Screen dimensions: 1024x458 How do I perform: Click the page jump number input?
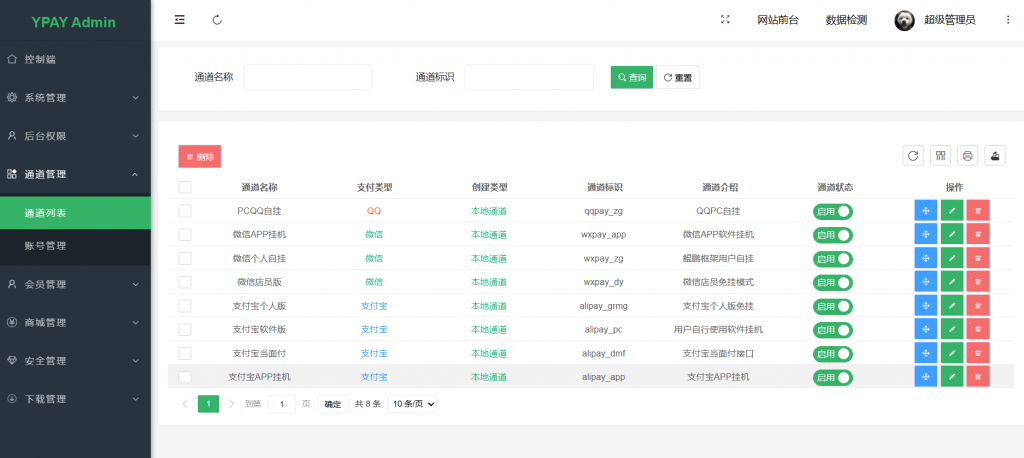point(282,404)
